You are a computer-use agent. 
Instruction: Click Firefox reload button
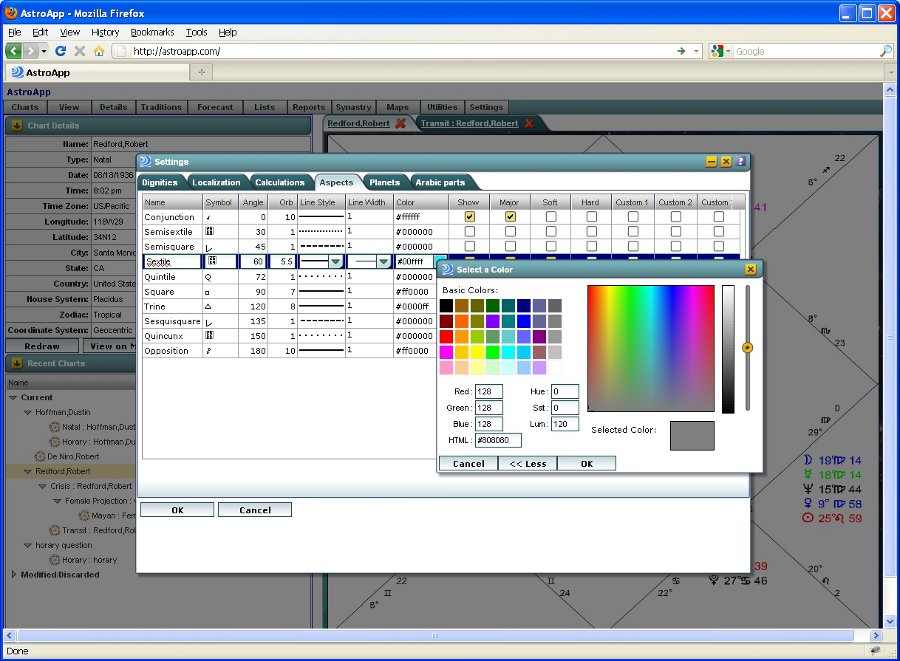point(60,51)
